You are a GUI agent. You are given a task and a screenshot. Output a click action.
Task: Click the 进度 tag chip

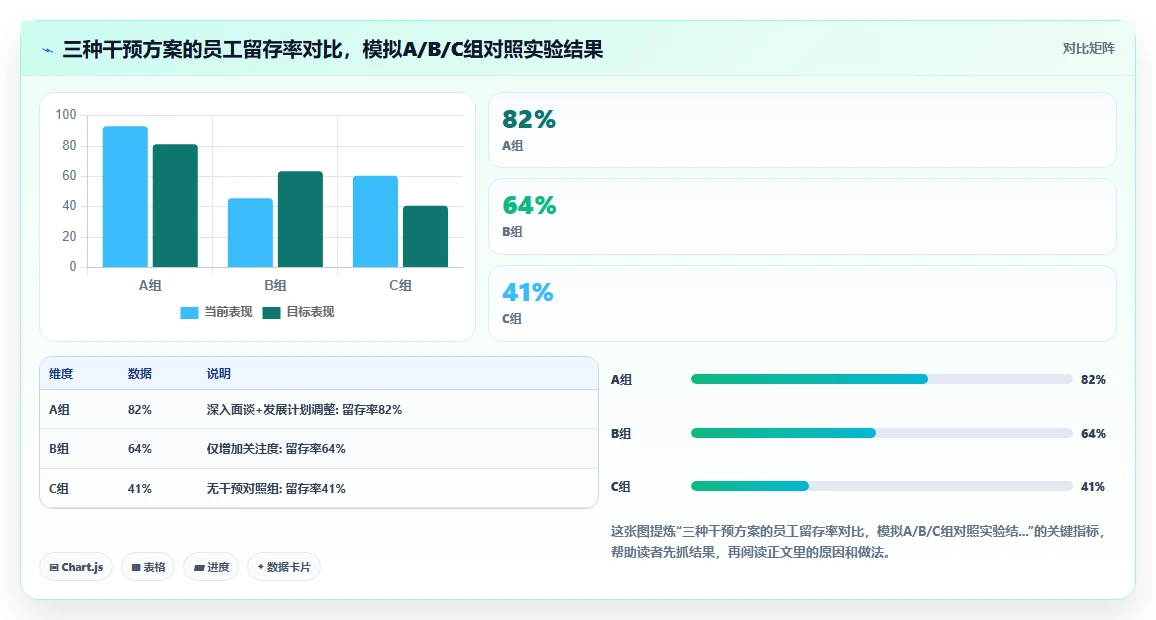tap(212, 567)
